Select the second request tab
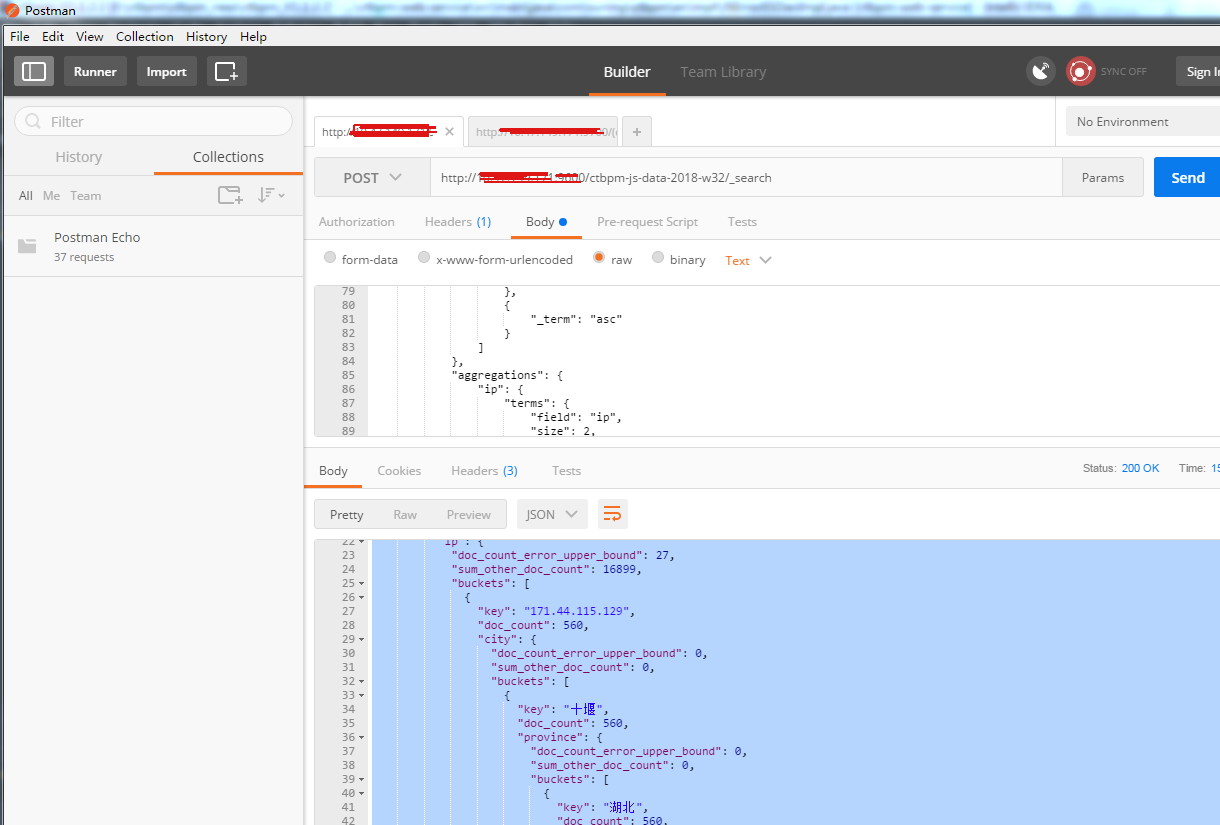 543,131
